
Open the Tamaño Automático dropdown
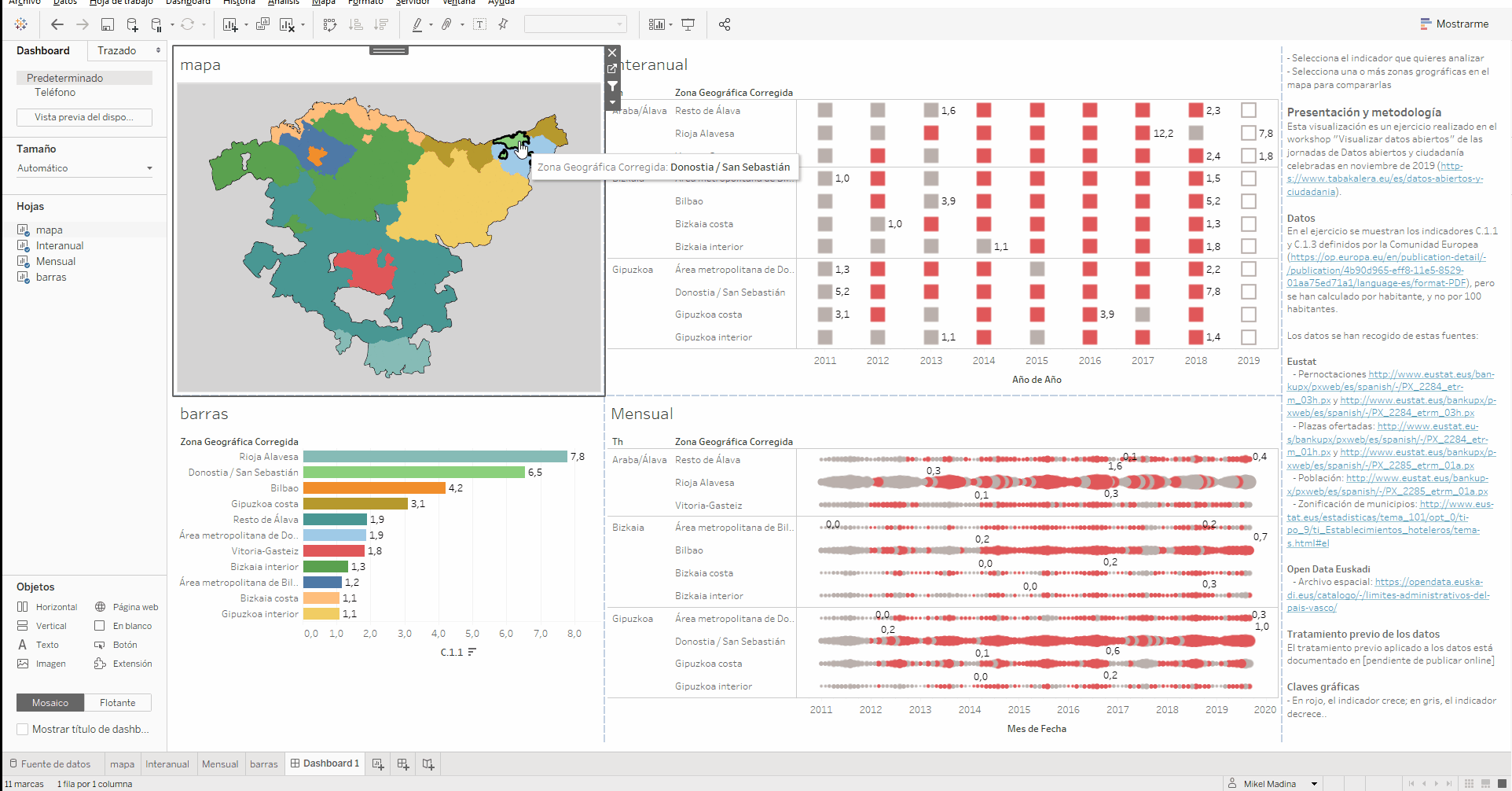84,168
